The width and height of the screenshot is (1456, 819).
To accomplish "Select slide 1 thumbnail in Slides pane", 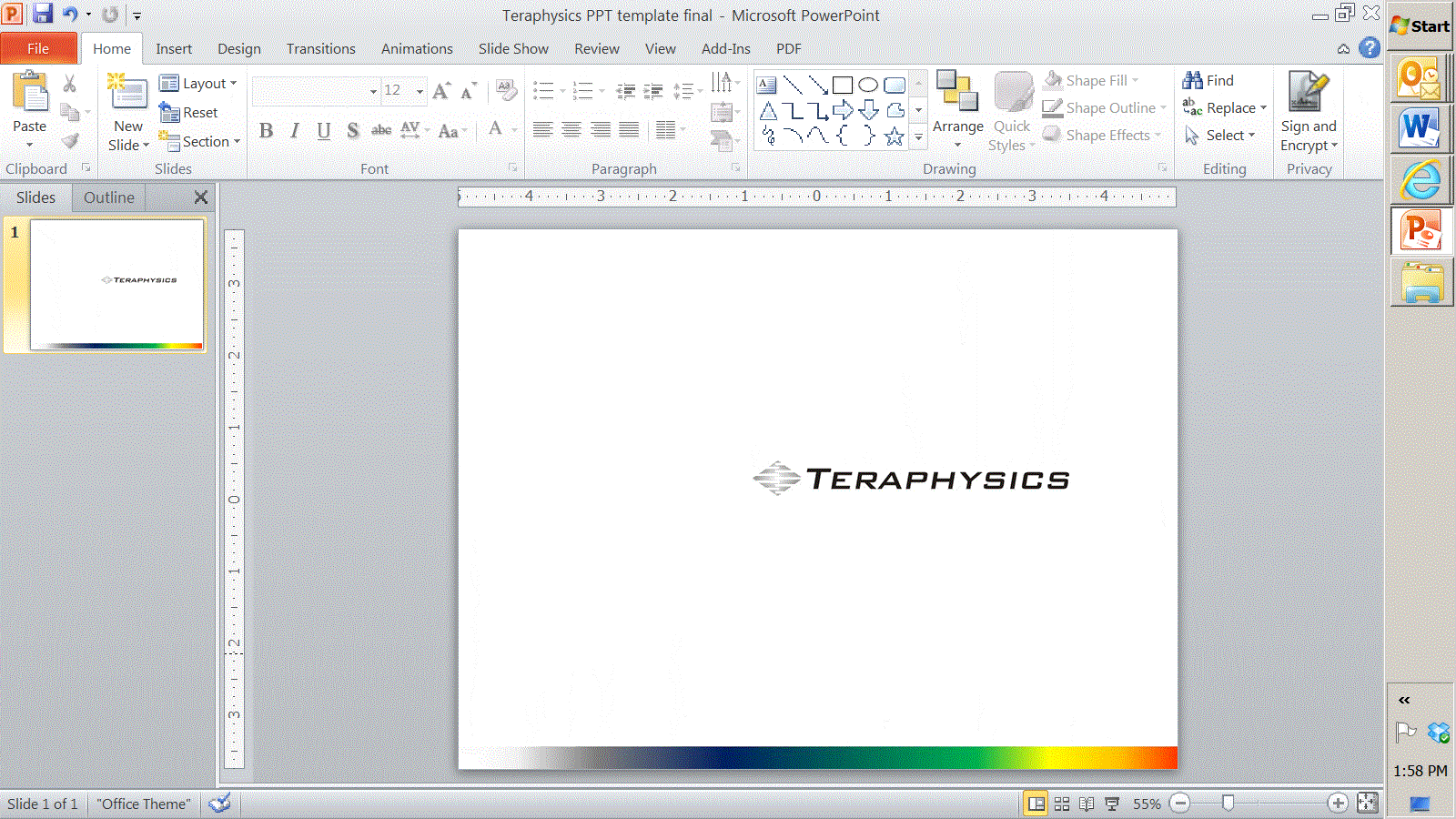I will 116,284.
